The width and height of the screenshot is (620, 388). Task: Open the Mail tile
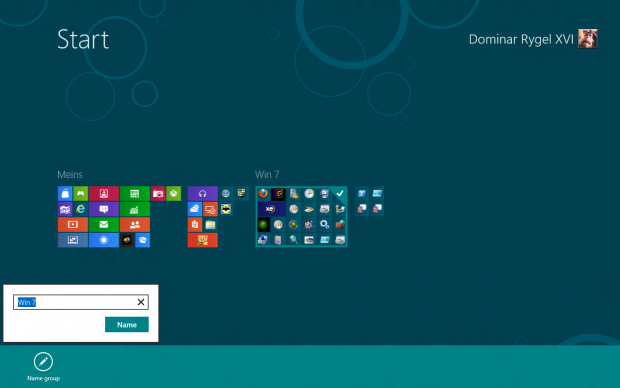coord(104,224)
